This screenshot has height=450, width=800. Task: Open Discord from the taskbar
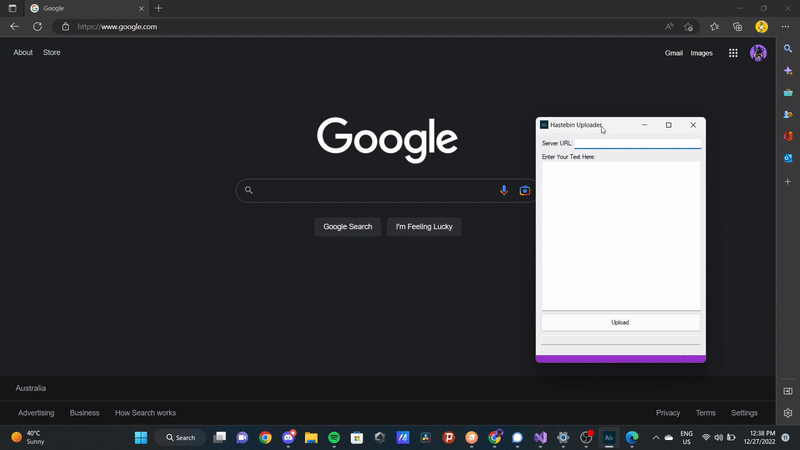(289, 438)
